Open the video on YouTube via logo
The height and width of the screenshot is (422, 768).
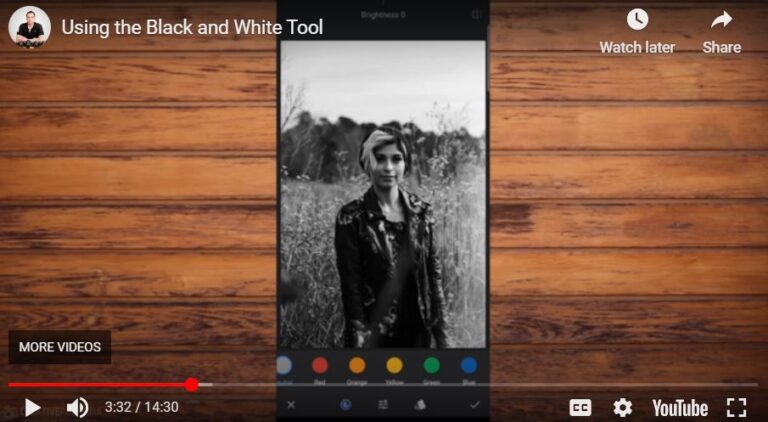coord(680,407)
